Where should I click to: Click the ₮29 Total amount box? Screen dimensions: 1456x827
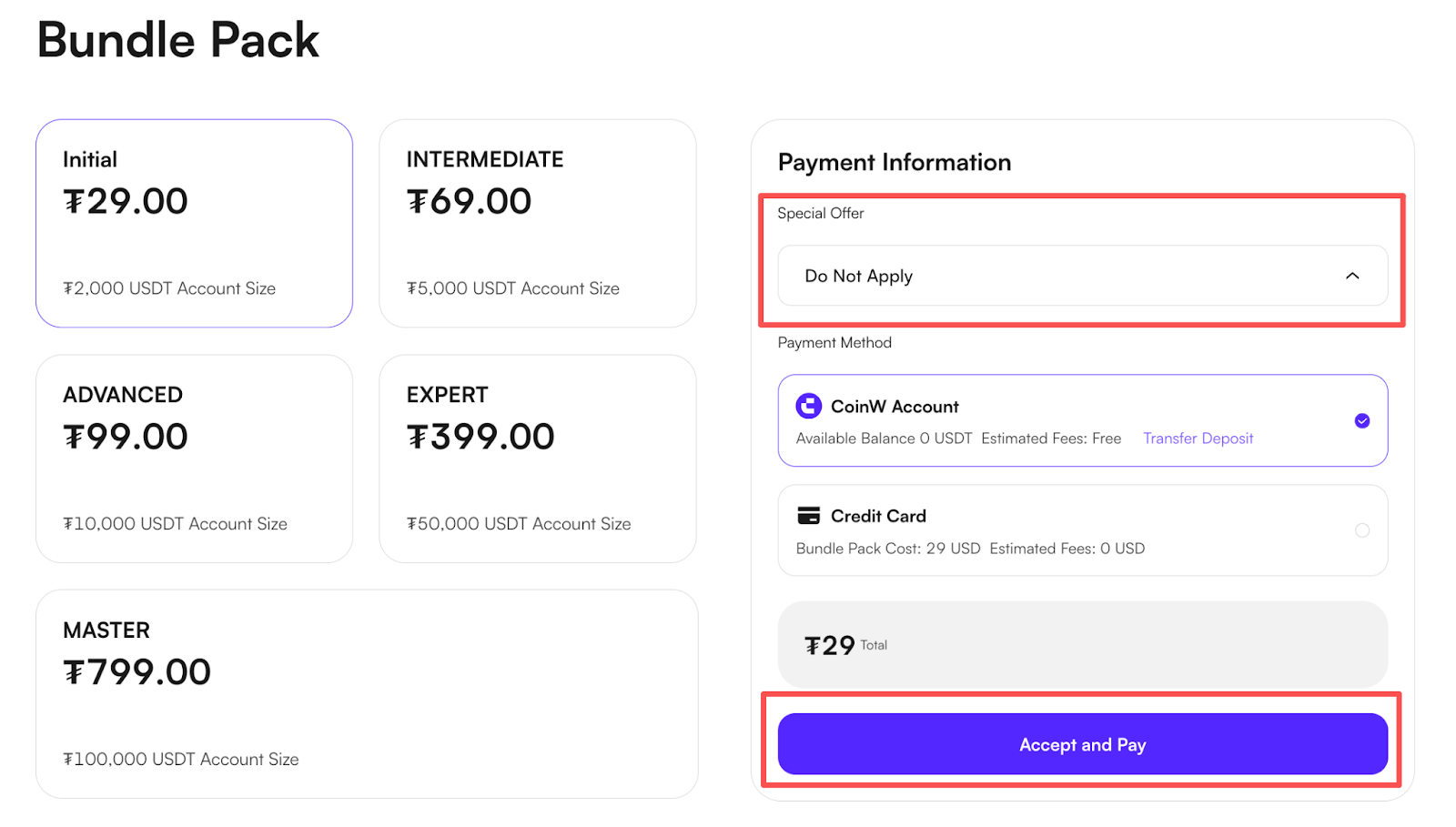pos(1082,645)
